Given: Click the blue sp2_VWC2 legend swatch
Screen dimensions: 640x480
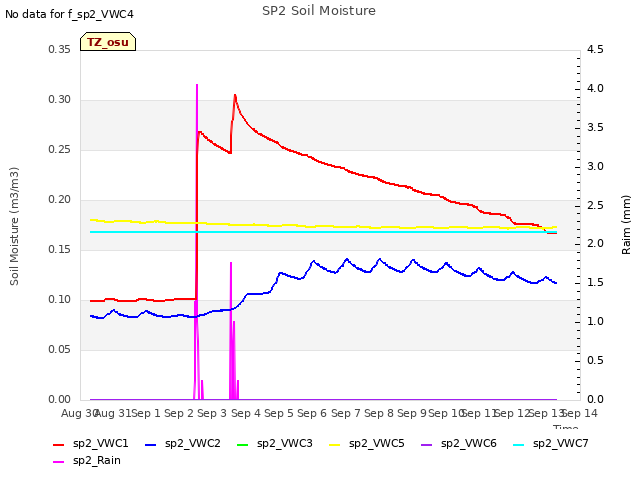Looking at the screenshot, I should (151, 444).
